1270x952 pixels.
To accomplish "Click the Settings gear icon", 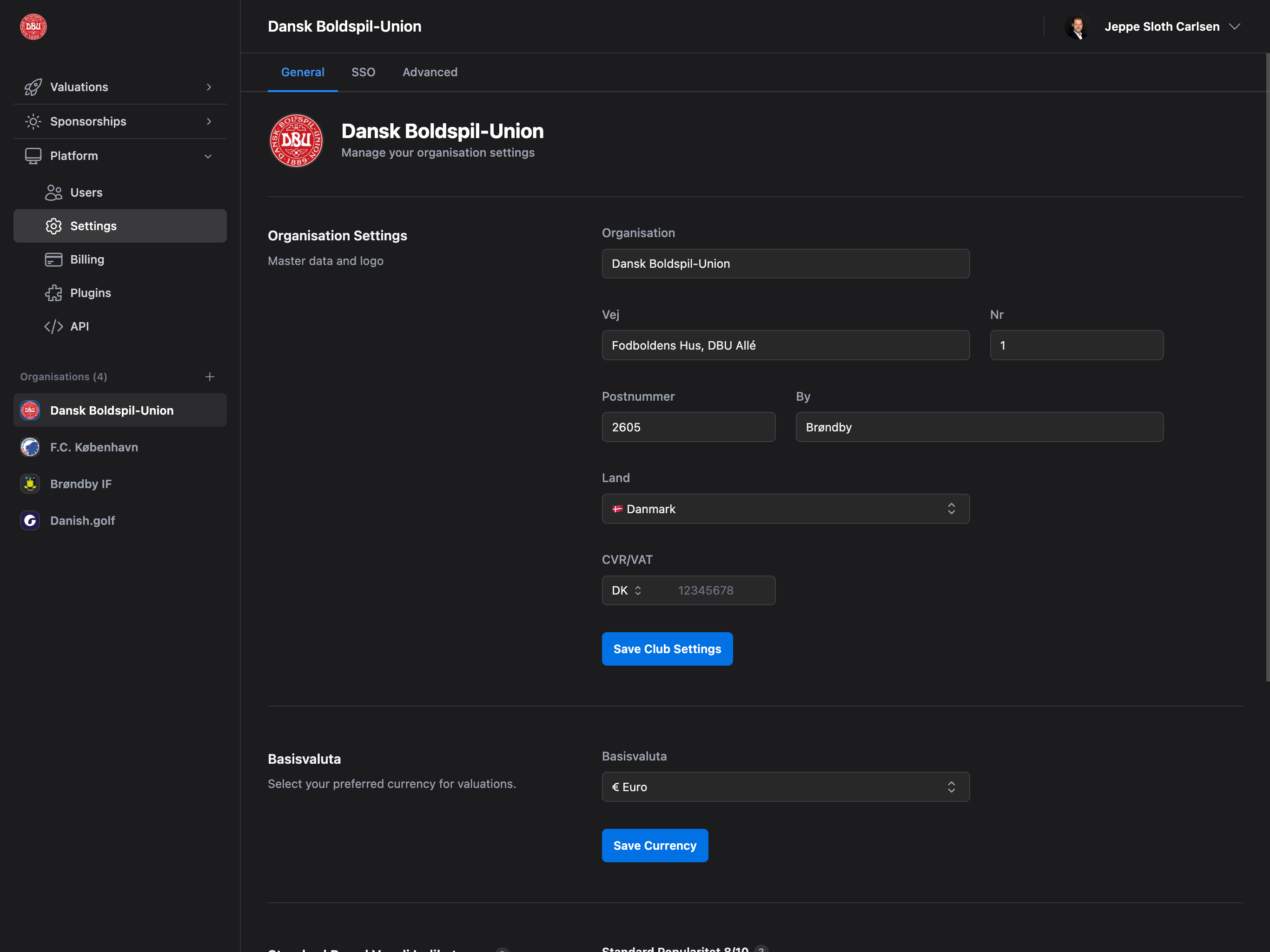I will pos(53,225).
